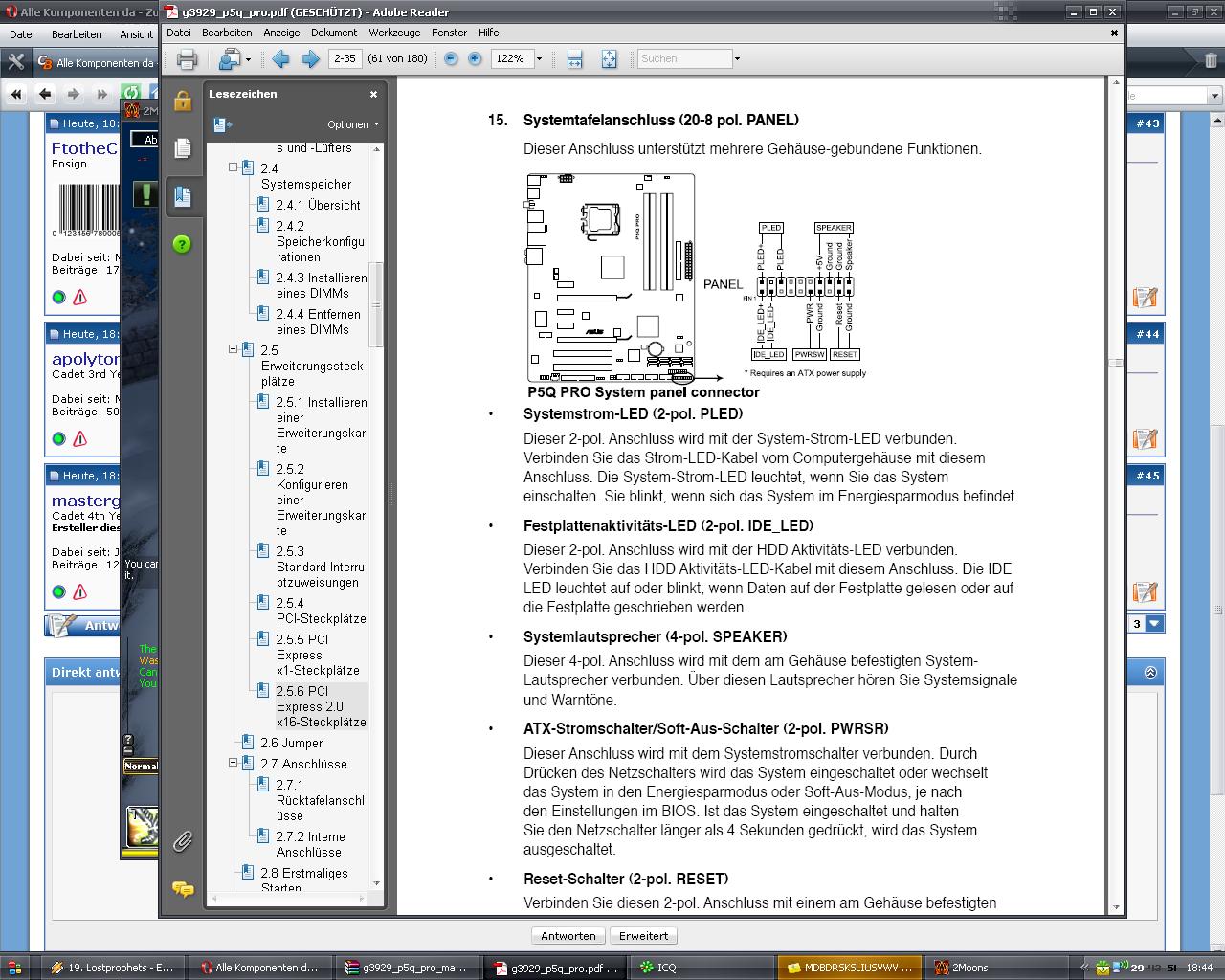Select bookmark 2.5.6 PCI Express 2.0 x16-Steckplätze
This screenshot has height=980, width=1225.
point(321,706)
